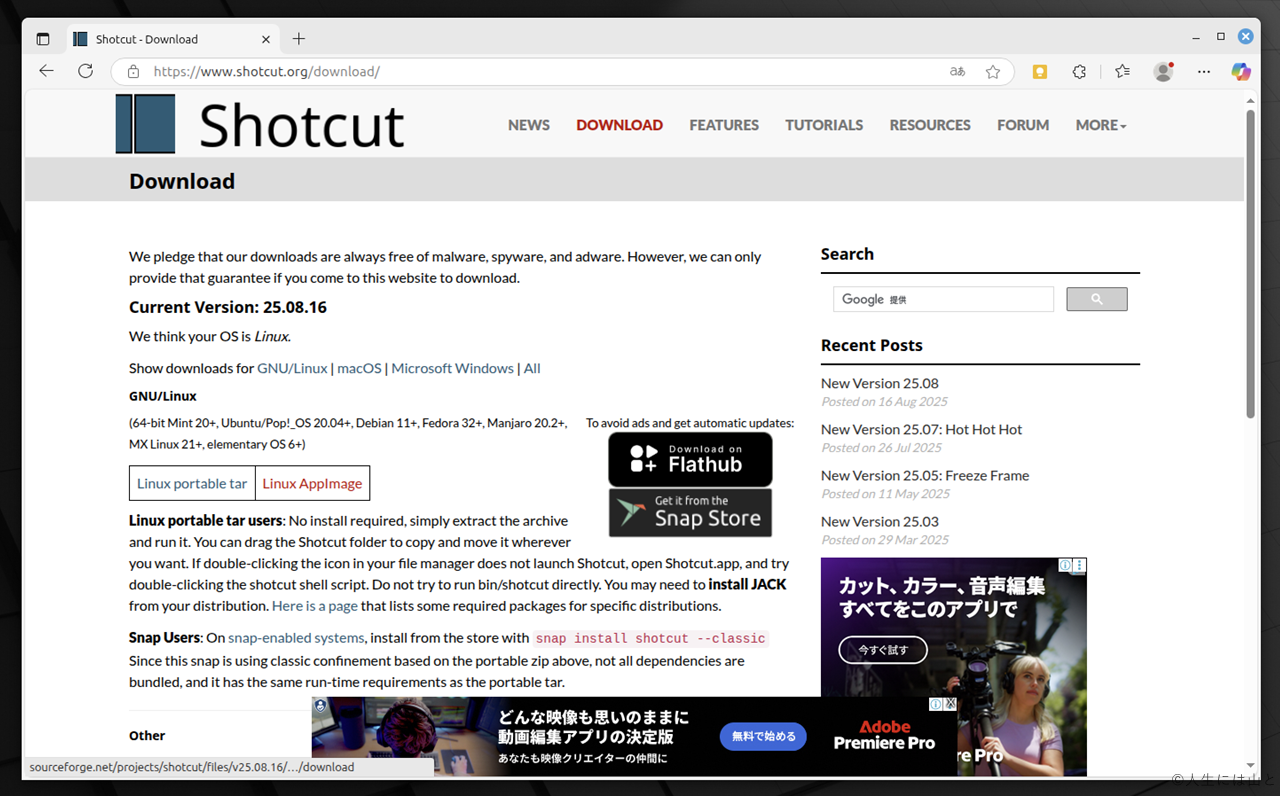This screenshot has height=796, width=1280.
Task: Click the Linux portable tar button
Action: 192,483
